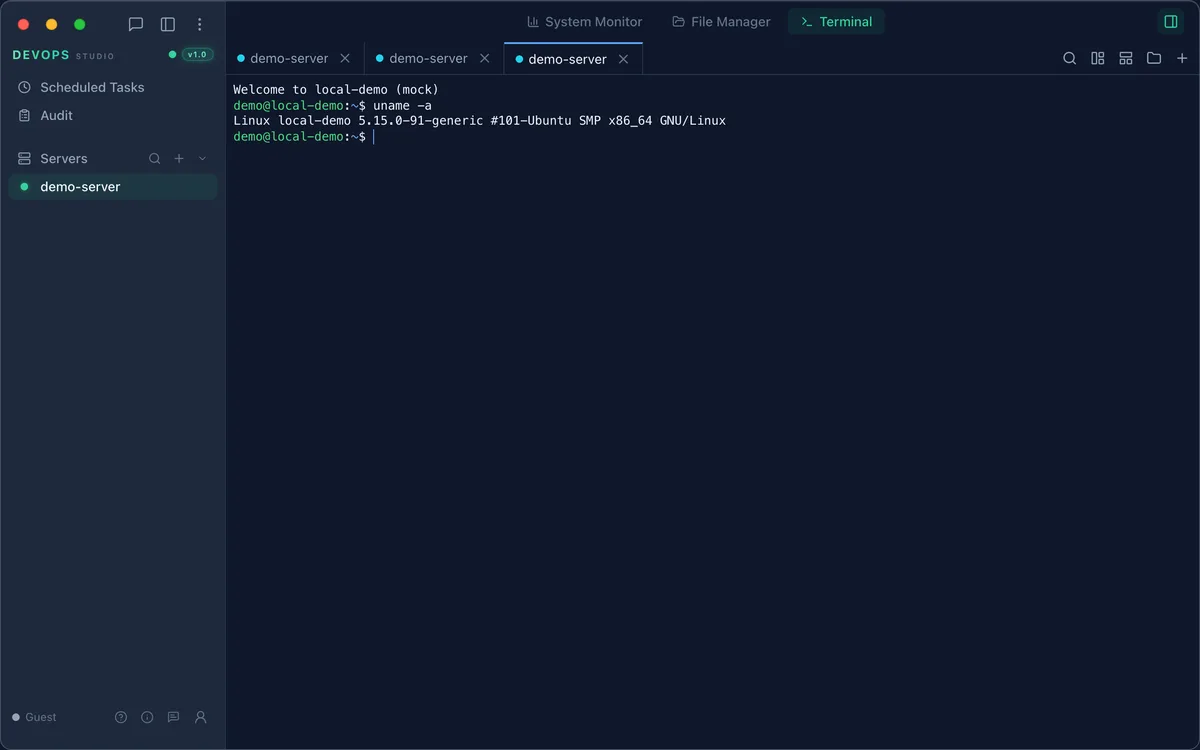The image size is (1200, 750).
Task: Open the three-dot more options menu
Action: point(200,24)
